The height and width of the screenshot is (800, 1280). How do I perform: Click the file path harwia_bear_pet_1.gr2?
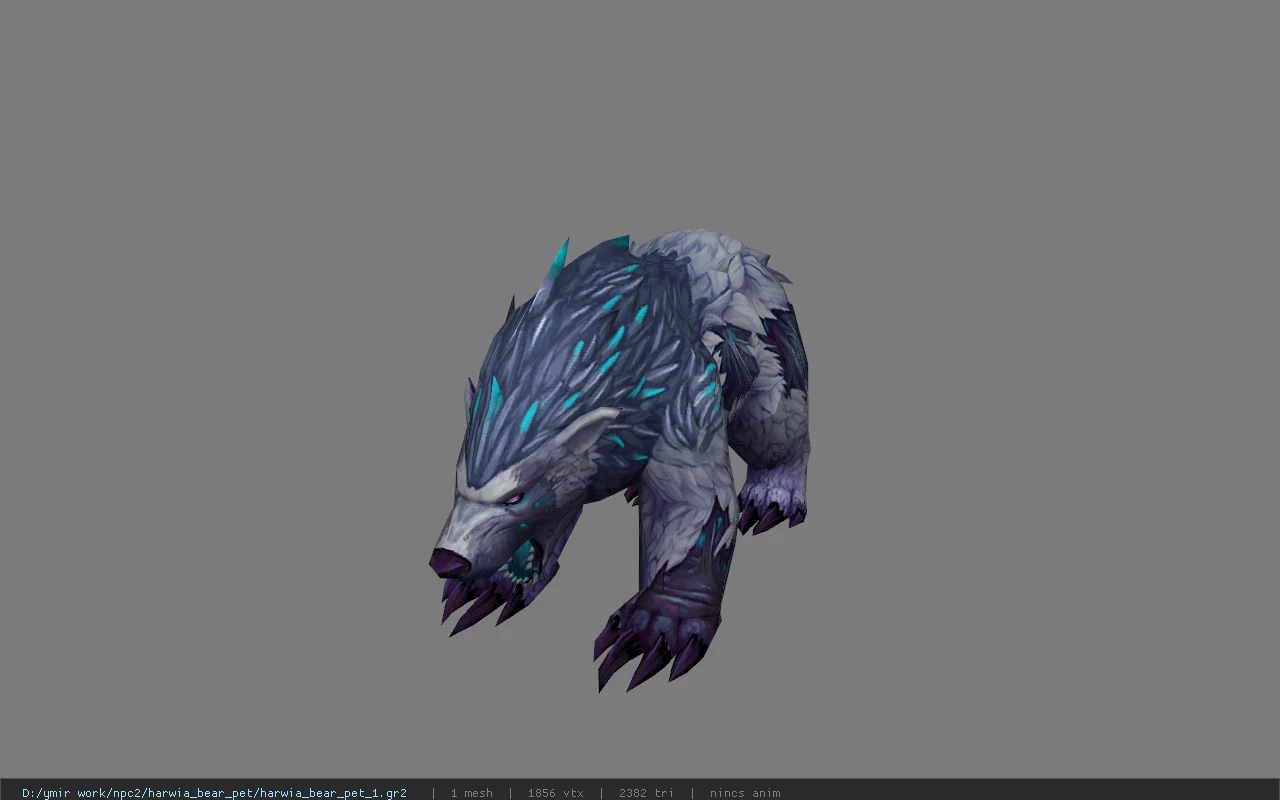(214, 793)
